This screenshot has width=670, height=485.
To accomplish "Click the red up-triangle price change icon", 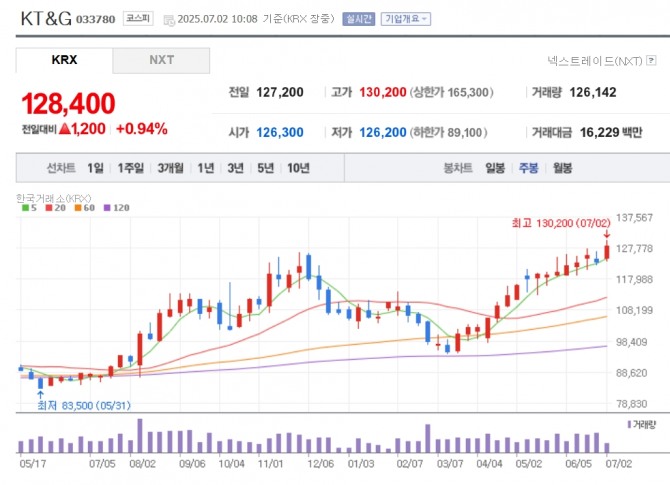I will [x=65, y=128].
